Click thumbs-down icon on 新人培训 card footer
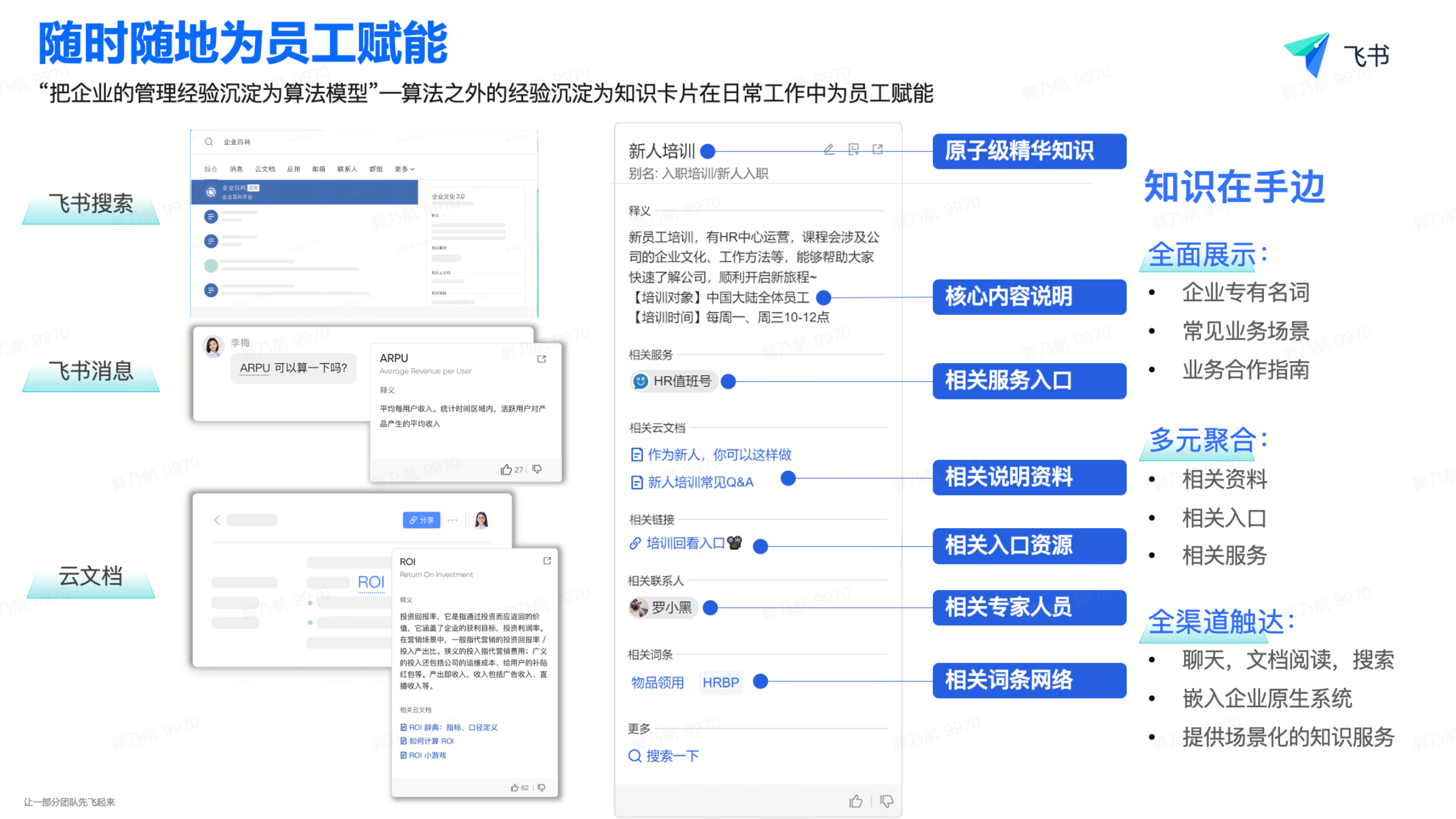This screenshot has width=1456, height=819. 886,801
